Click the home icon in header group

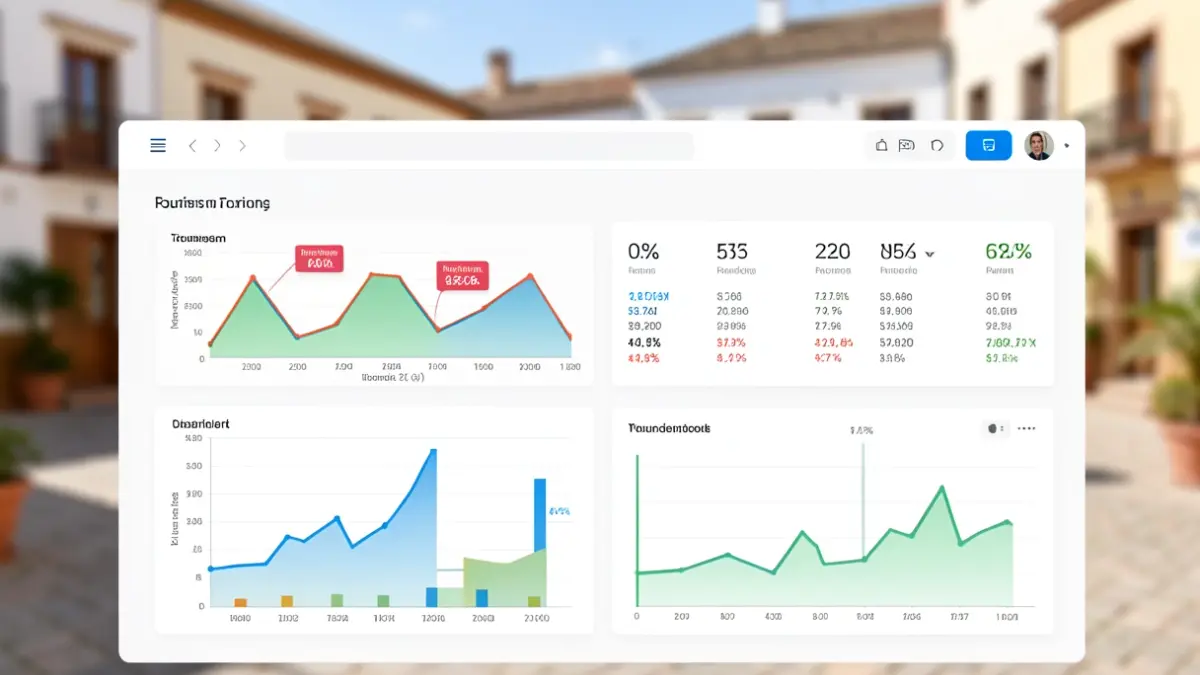[881, 146]
